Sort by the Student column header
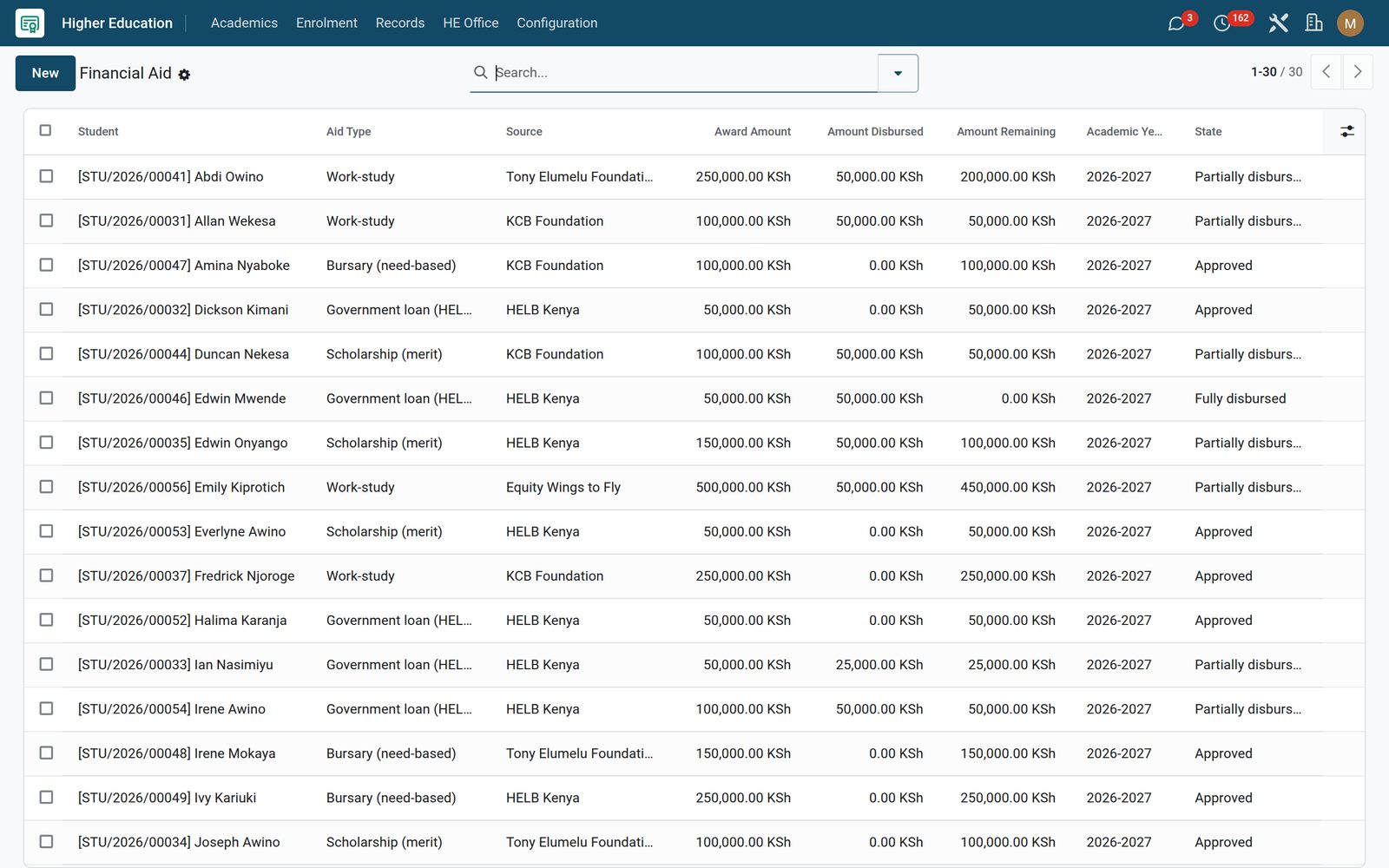1389x868 pixels. click(x=98, y=132)
